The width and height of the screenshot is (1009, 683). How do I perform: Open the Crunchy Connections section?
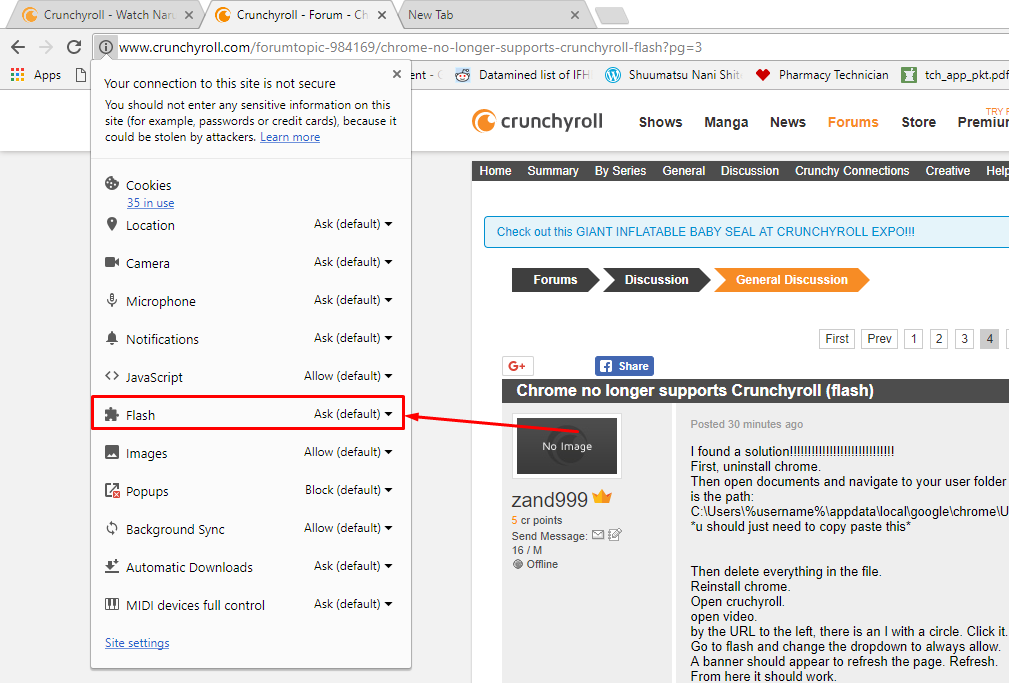pyautogui.click(x=851, y=171)
